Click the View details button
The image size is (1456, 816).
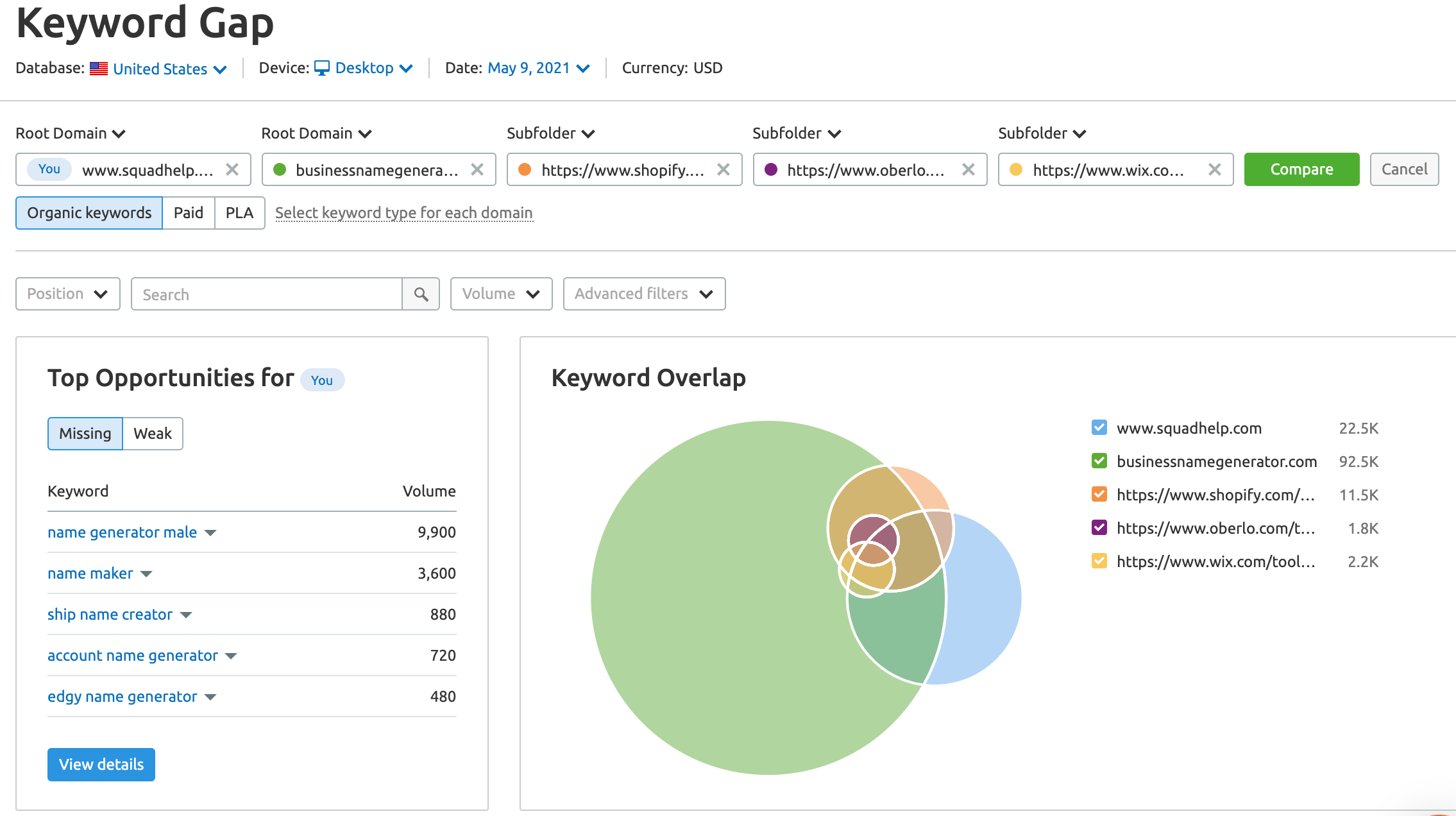pos(101,765)
